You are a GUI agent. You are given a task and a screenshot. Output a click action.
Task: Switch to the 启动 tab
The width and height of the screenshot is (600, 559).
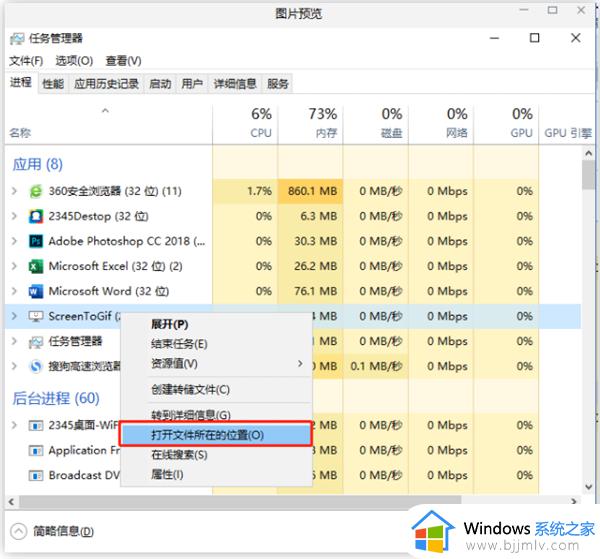160,84
